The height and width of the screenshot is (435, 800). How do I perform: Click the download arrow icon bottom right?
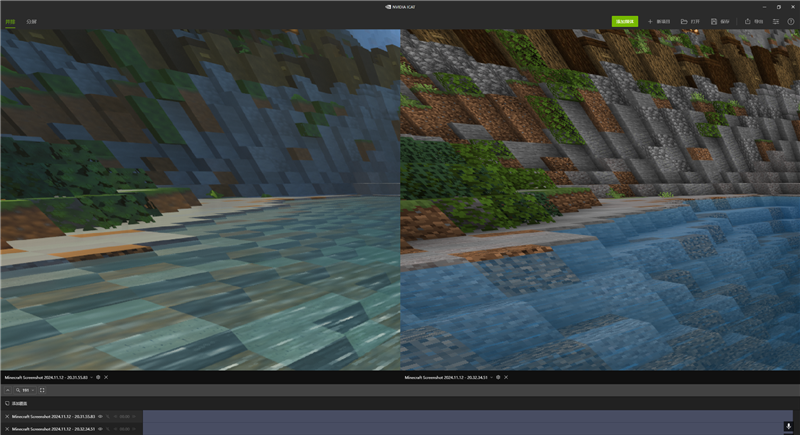(788, 426)
